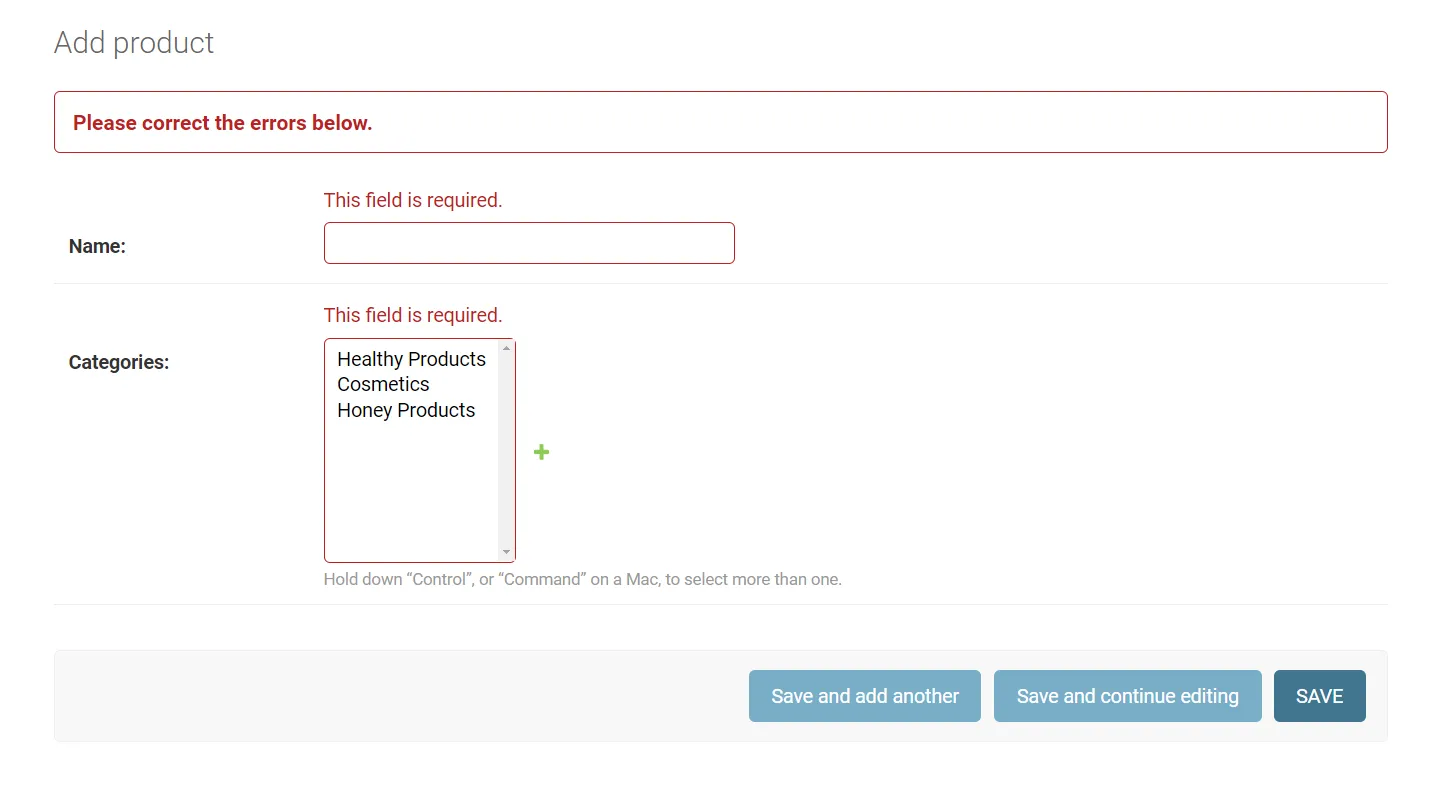Image resolution: width=1438 pixels, height=793 pixels.
Task: Click the Add product page heading
Action: tap(134, 42)
